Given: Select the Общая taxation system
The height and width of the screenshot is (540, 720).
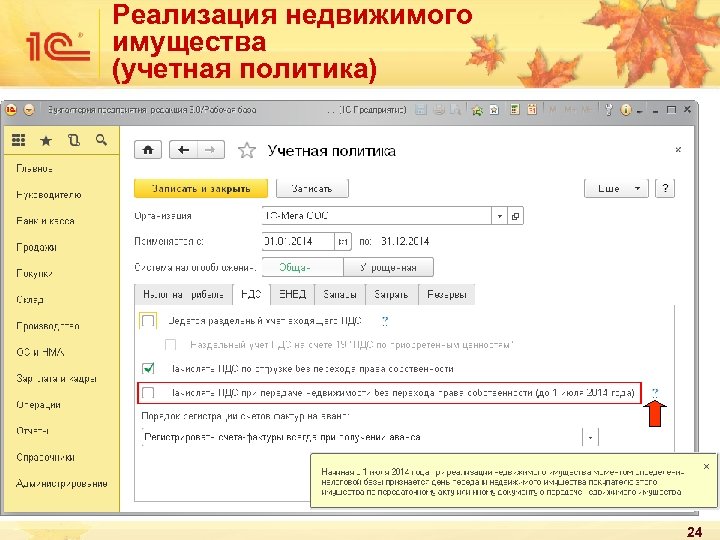Looking at the screenshot, I should tap(303, 267).
